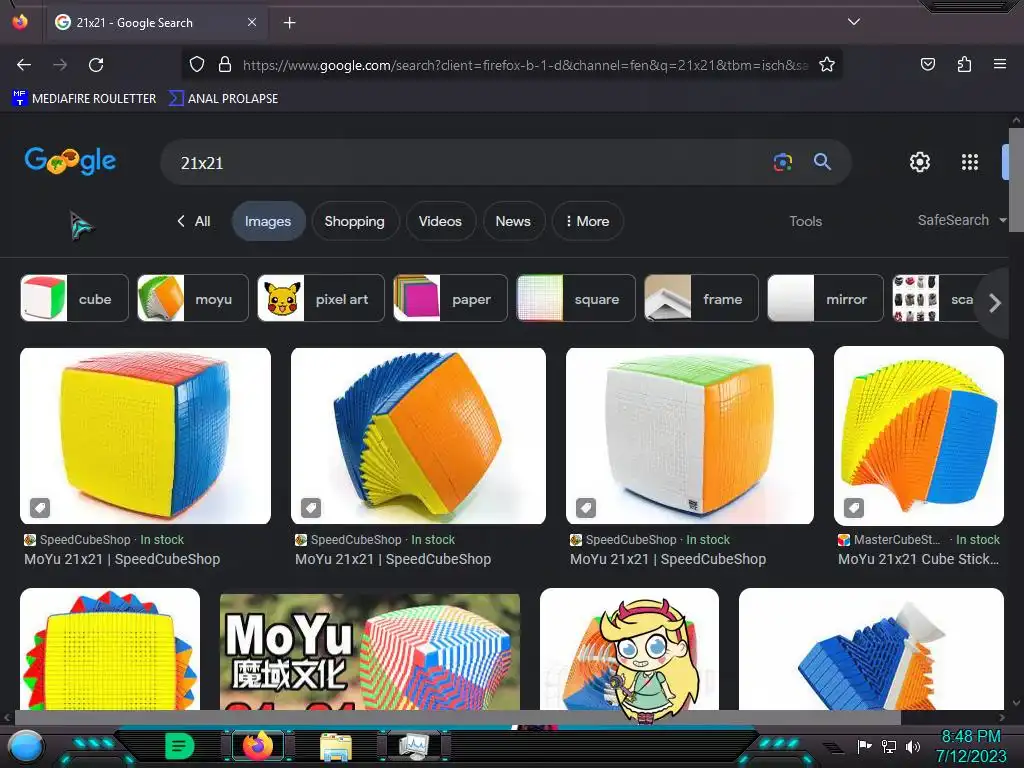Select the Images tab
Viewport: 1024px width, 768px height.
coord(268,221)
